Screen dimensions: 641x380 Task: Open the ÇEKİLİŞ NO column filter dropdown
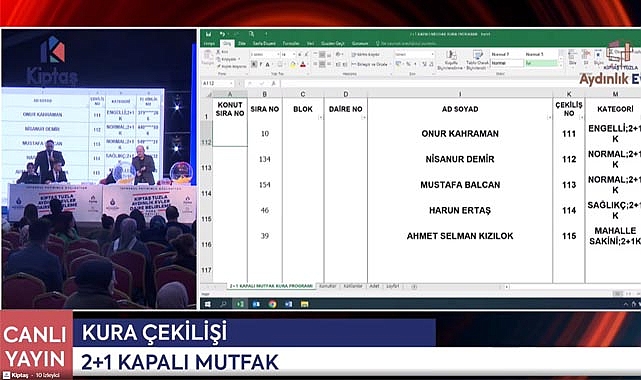click(581, 118)
